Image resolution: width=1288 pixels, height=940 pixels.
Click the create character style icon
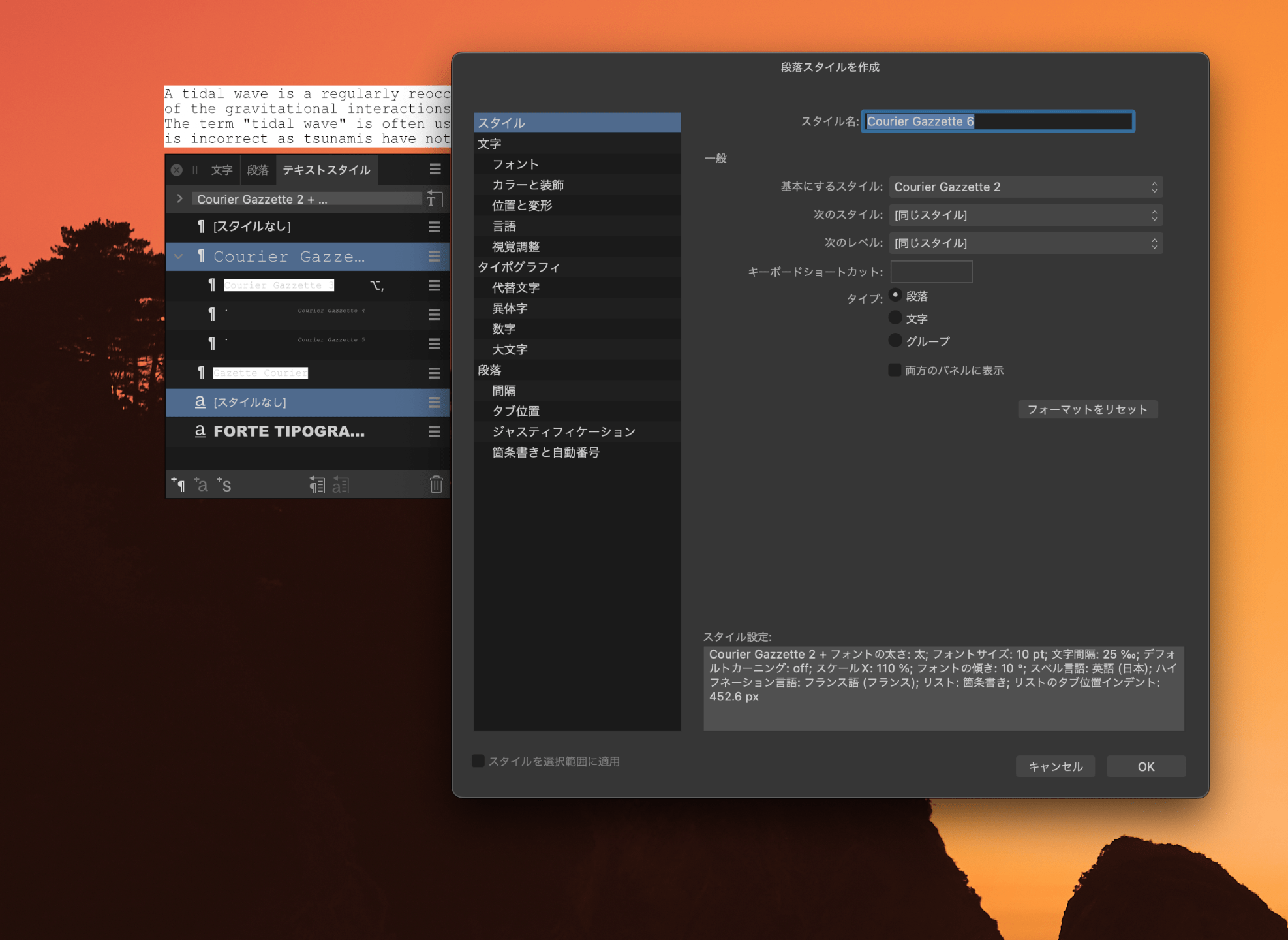click(x=201, y=484)
